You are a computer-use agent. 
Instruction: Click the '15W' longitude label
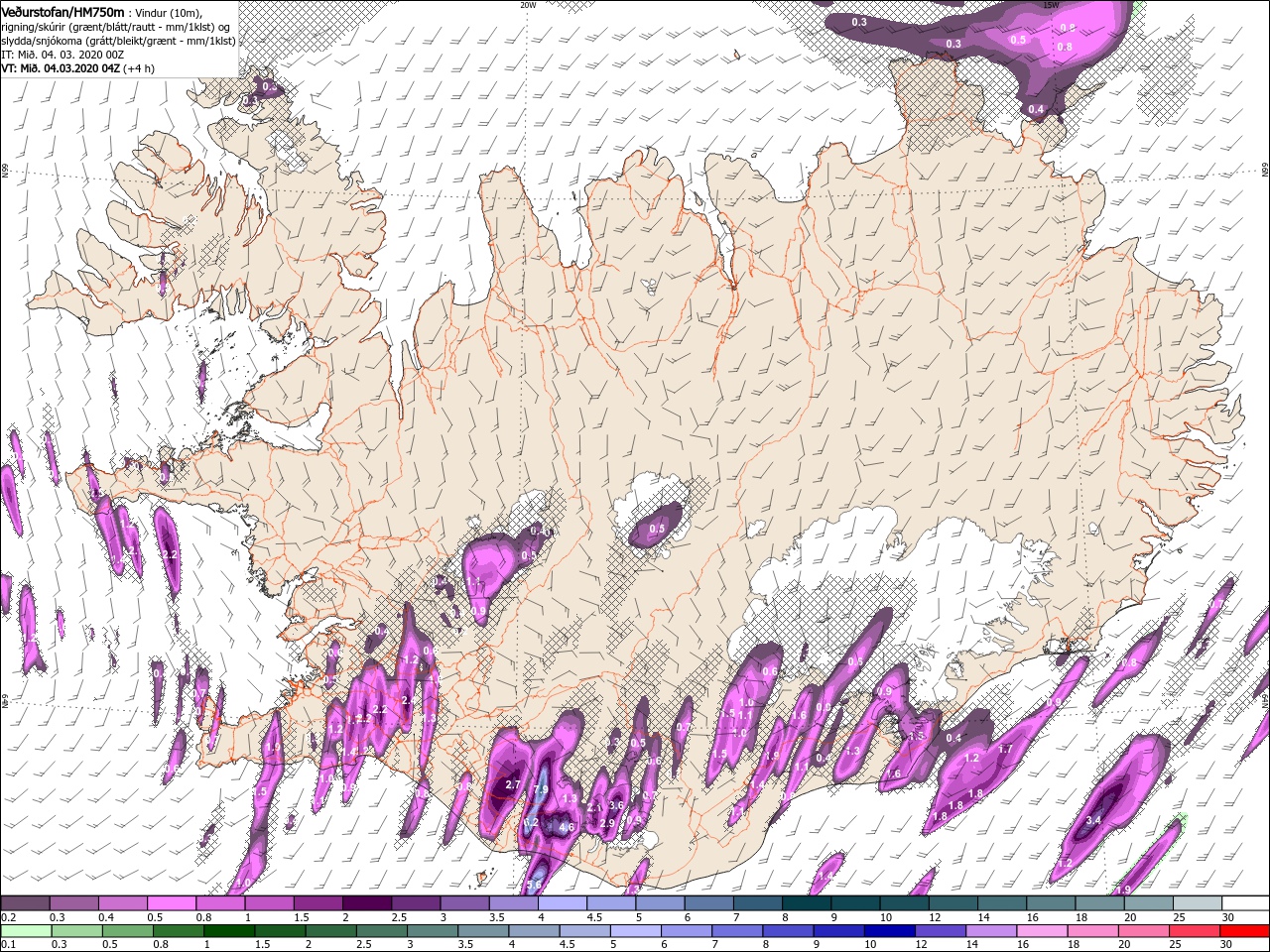(1051, 5)
